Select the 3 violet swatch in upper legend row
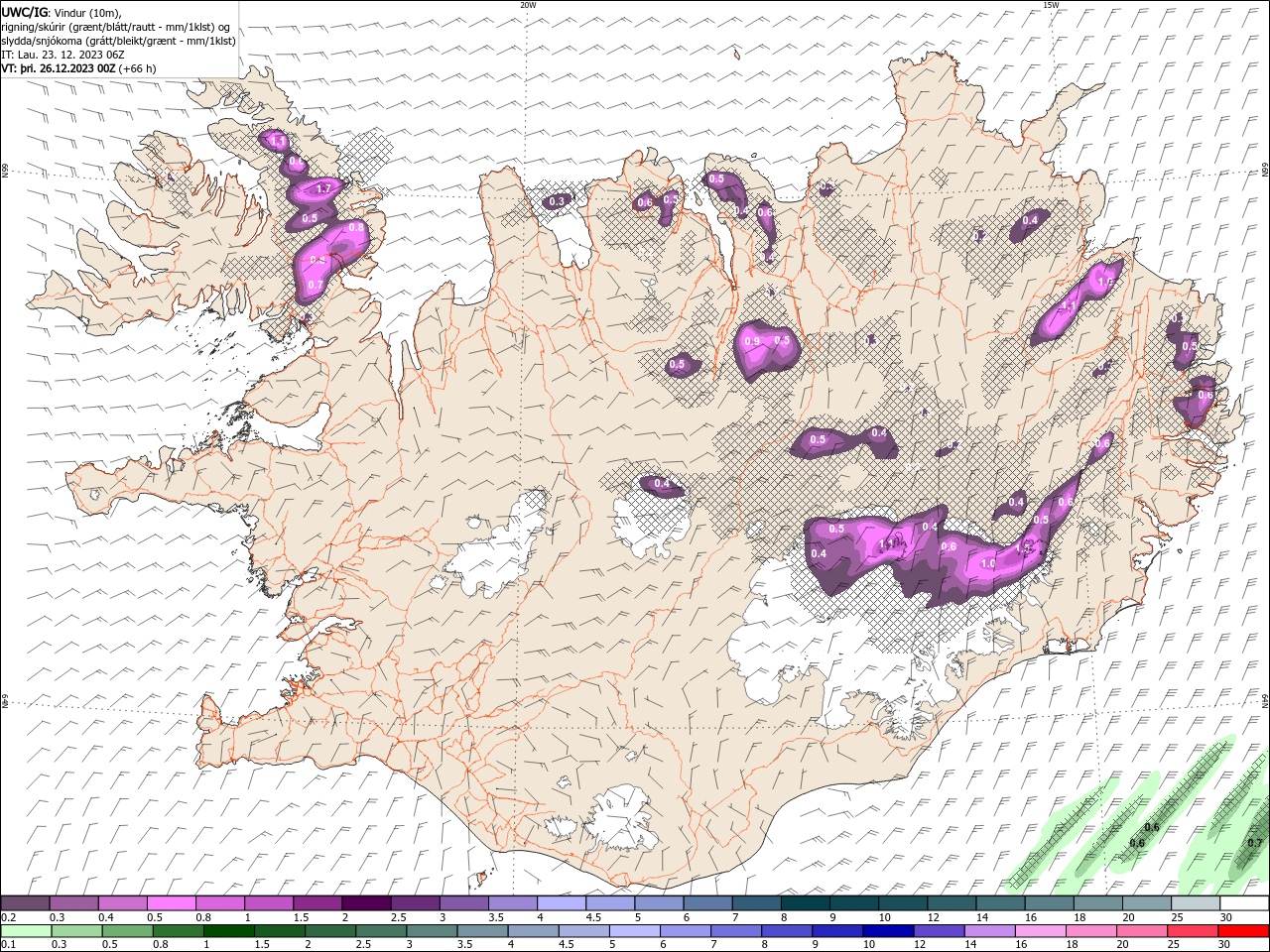 (464, 903)
